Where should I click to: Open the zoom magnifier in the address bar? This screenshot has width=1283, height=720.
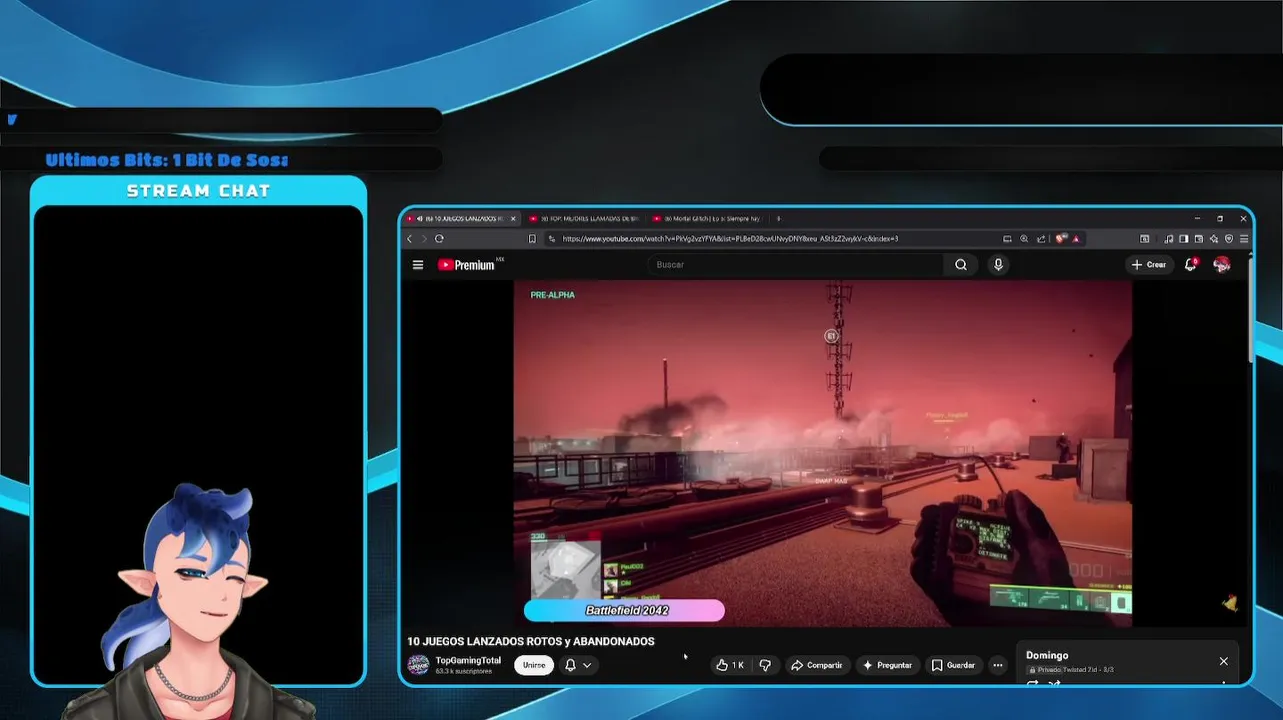click(1024, 239)
